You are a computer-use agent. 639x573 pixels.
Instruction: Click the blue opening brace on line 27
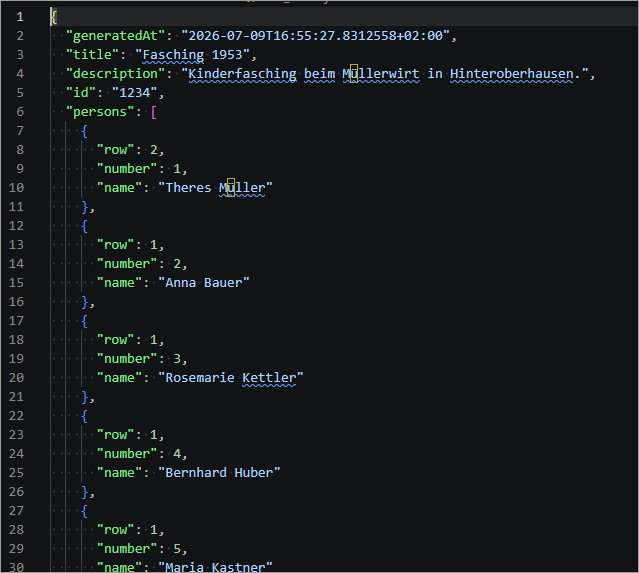point(84,511)
